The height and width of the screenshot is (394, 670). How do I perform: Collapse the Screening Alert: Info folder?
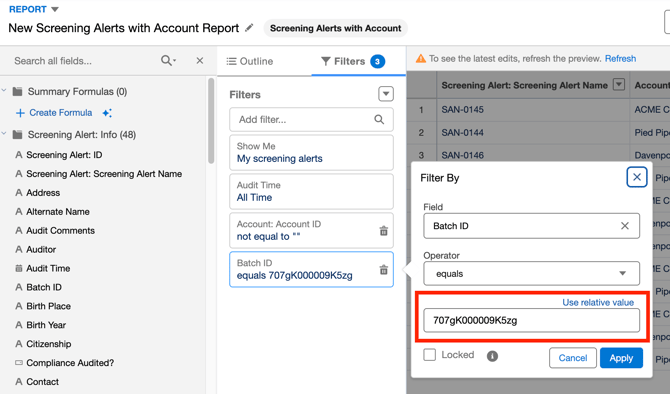click(x=4, y=134)
